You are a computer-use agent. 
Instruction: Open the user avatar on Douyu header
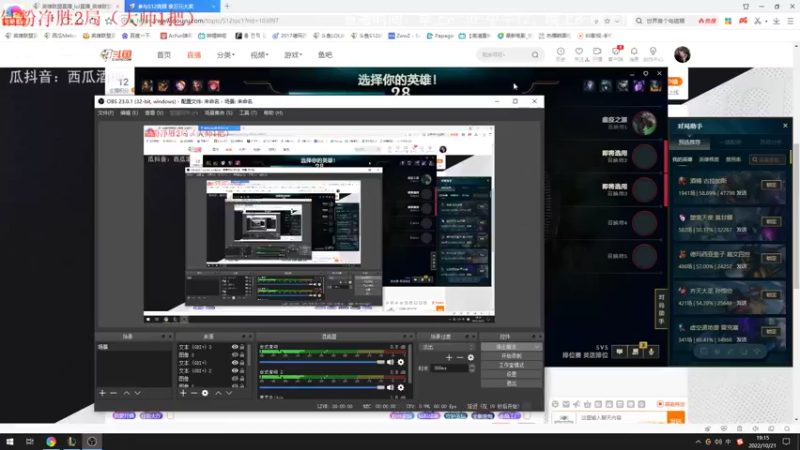(682, 55)
